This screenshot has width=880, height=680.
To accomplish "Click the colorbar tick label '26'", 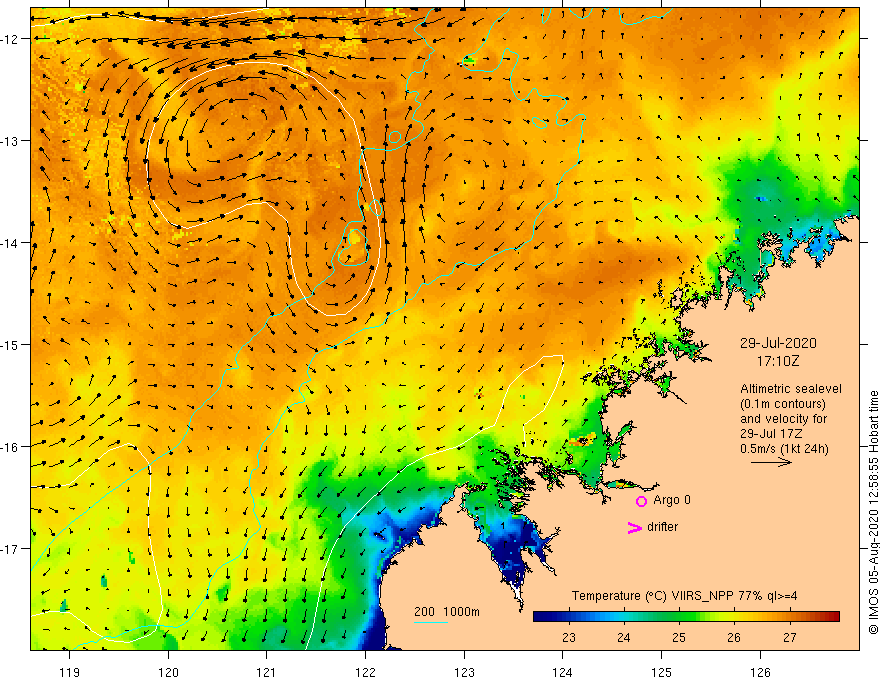I will pyautogui.click(x=734, y=637).
